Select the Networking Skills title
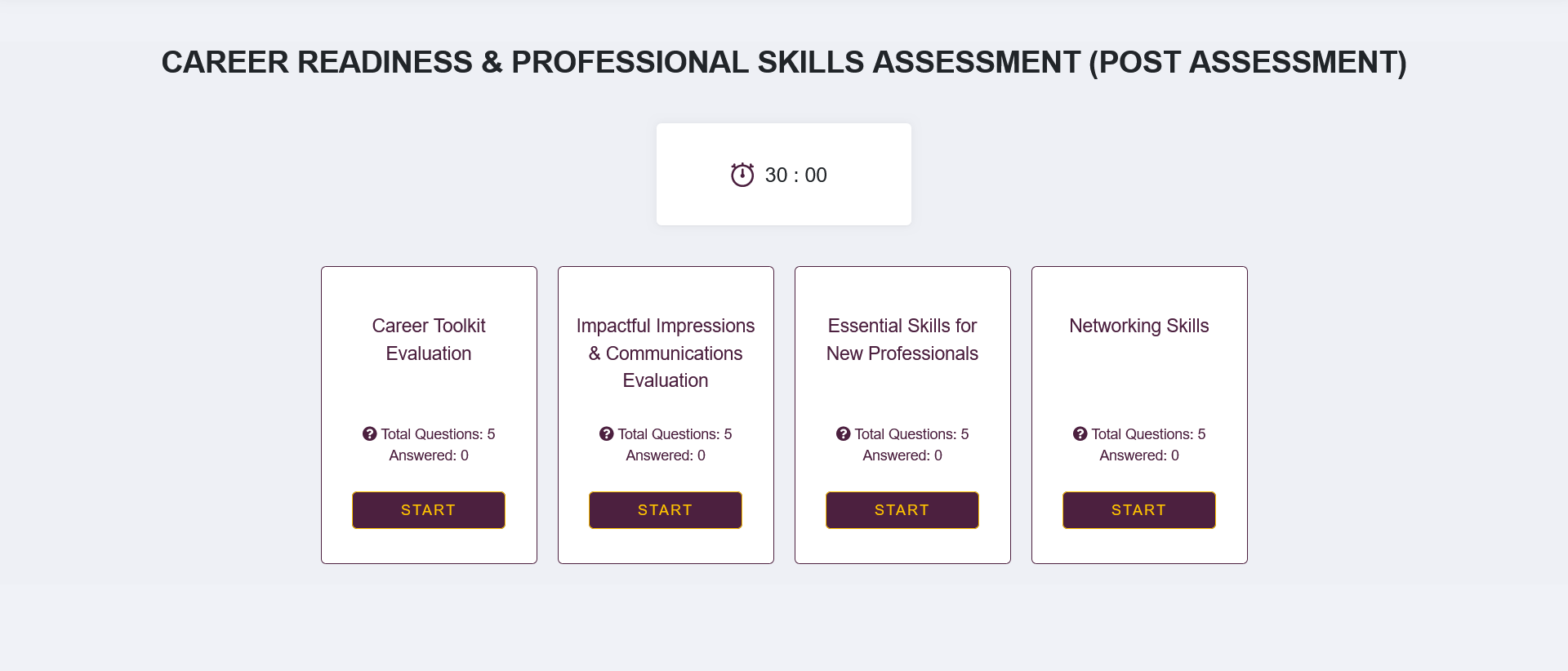This screenshot has height=671, width=1568. tap(1139, 326)
